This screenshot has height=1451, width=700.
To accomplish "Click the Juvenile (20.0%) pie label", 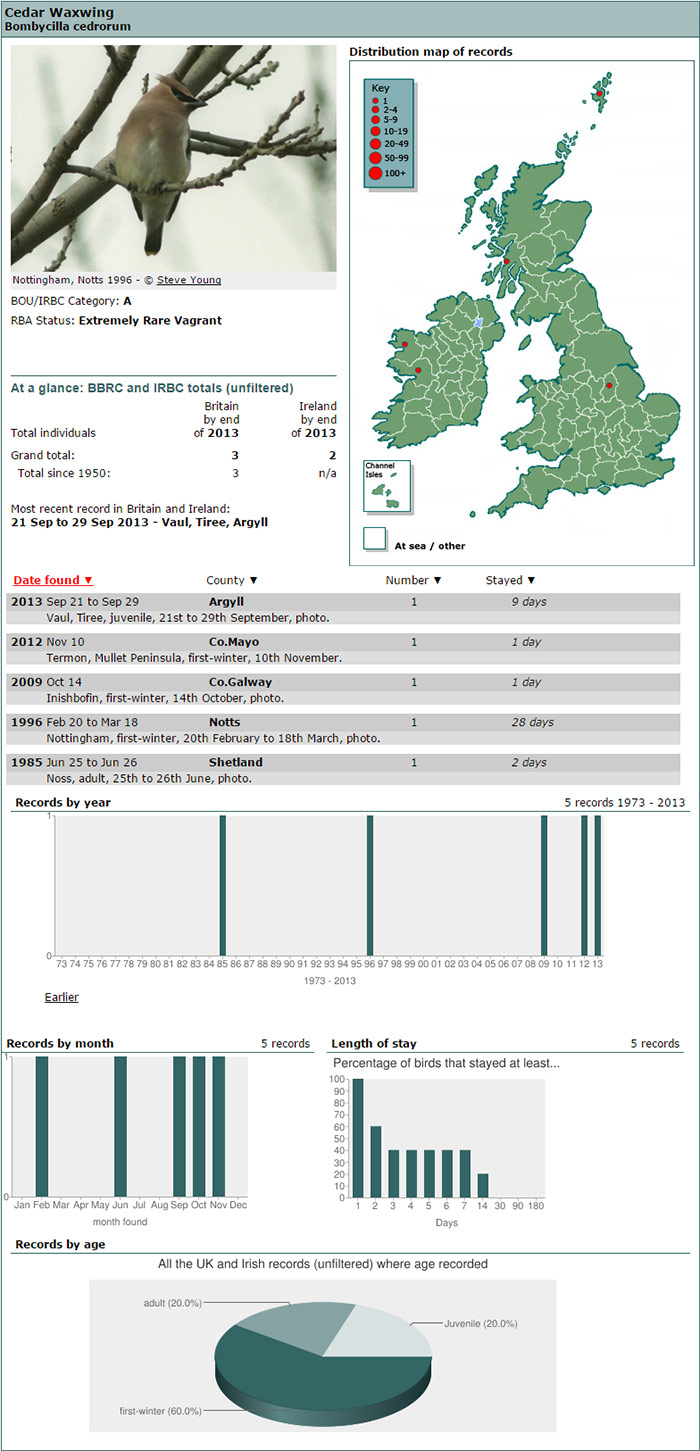I will pos(480,1323).
